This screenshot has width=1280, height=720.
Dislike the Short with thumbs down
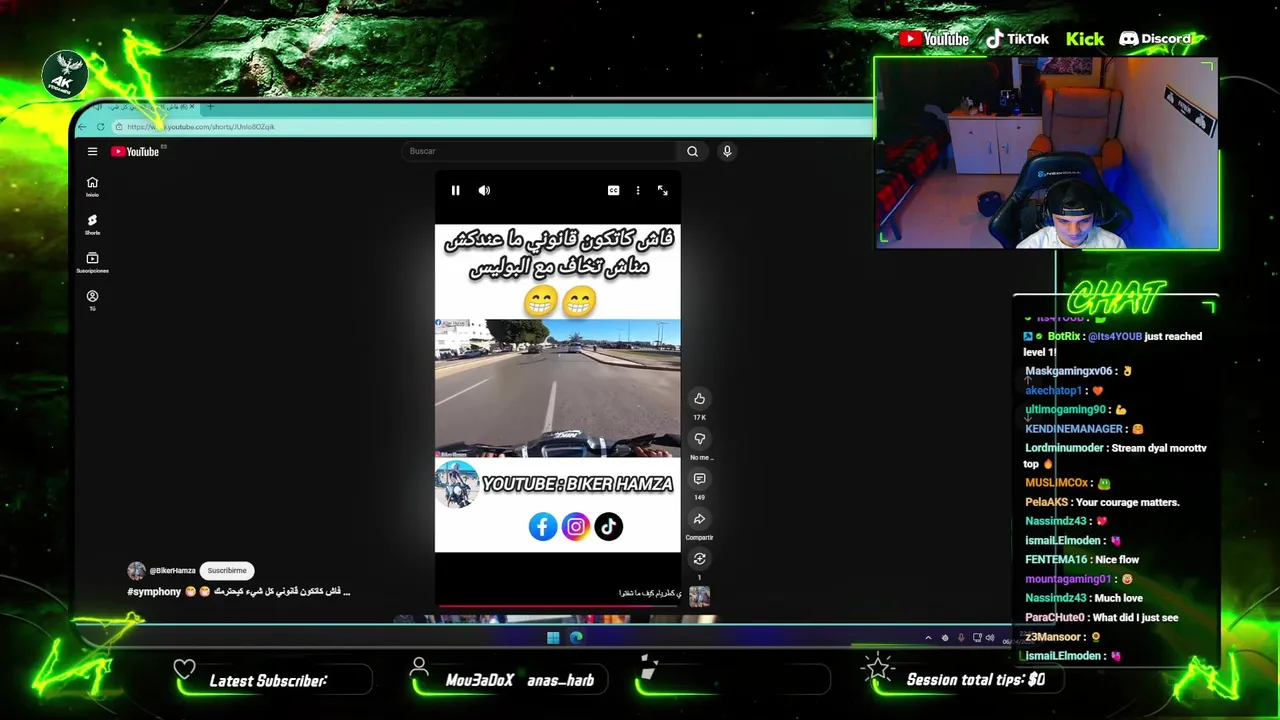click(699, 439)
